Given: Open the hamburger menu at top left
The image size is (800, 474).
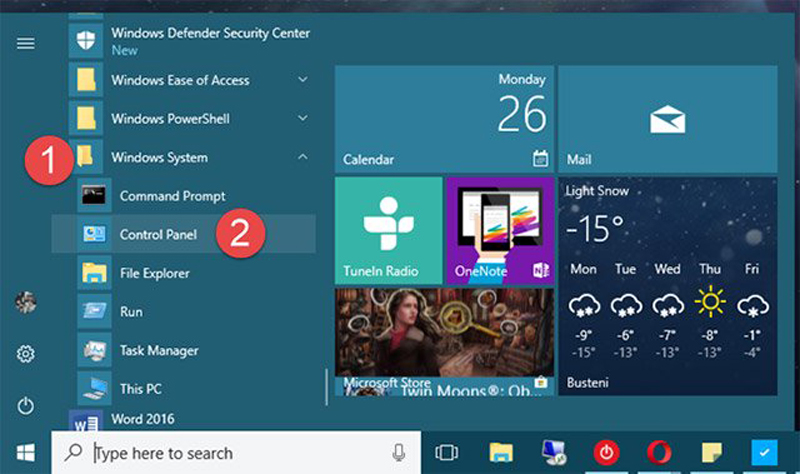Looking at the screenshot, I should (x=26, y=43).
